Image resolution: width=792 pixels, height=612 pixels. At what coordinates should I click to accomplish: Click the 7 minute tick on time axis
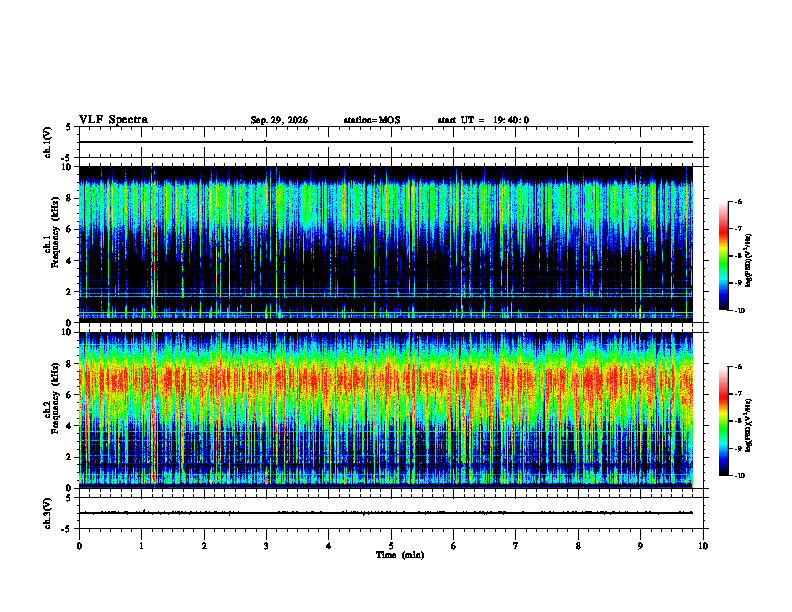tap(516, 546)
